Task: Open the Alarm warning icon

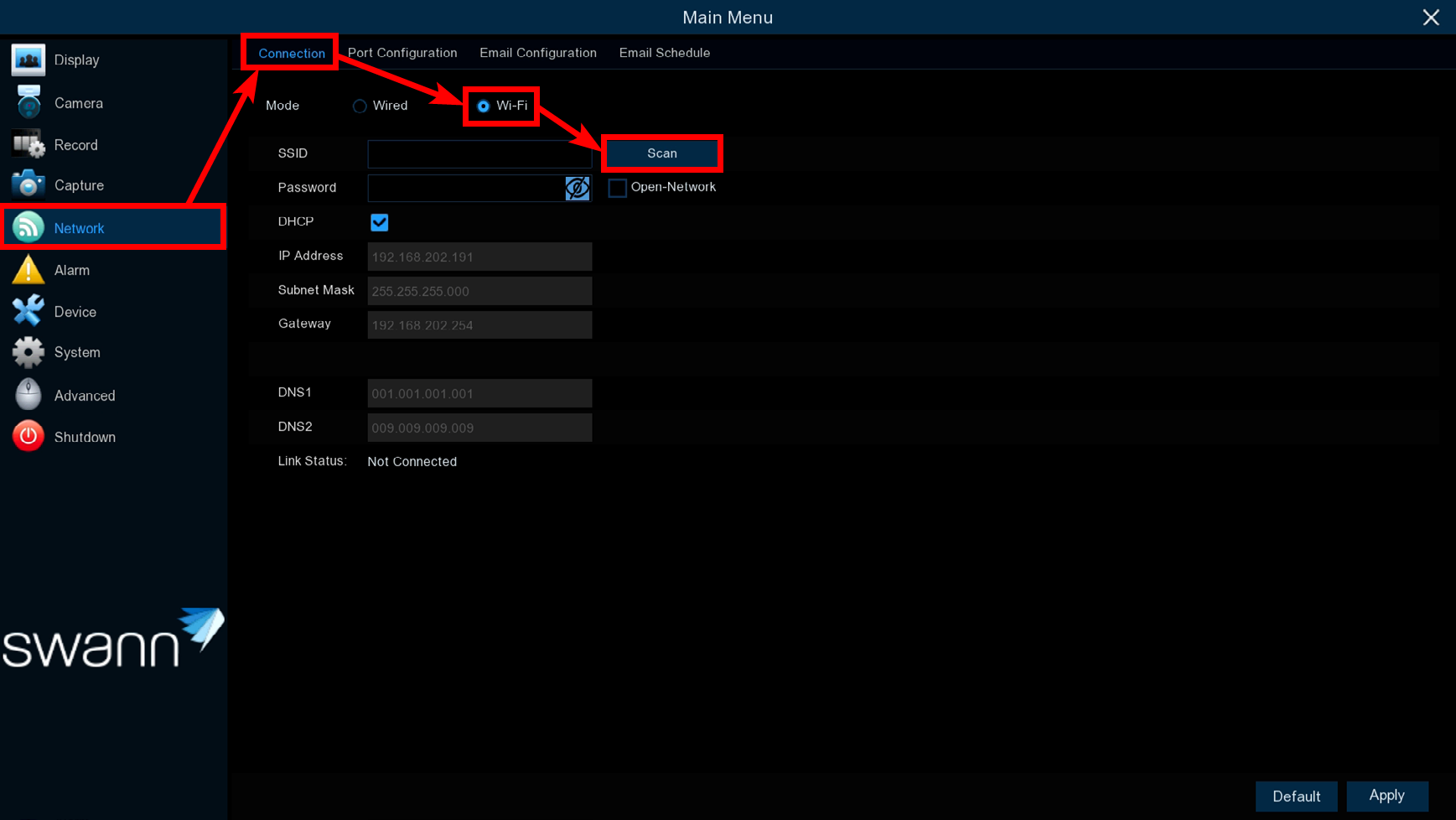Action: (x=28, y=270)
